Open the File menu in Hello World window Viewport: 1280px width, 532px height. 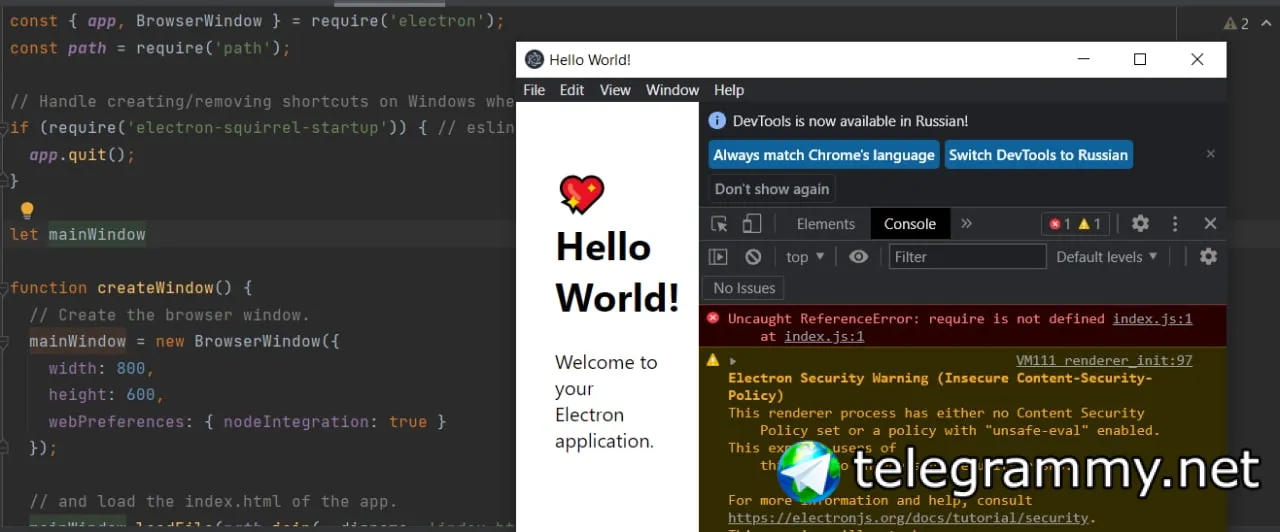pos(534,90)
